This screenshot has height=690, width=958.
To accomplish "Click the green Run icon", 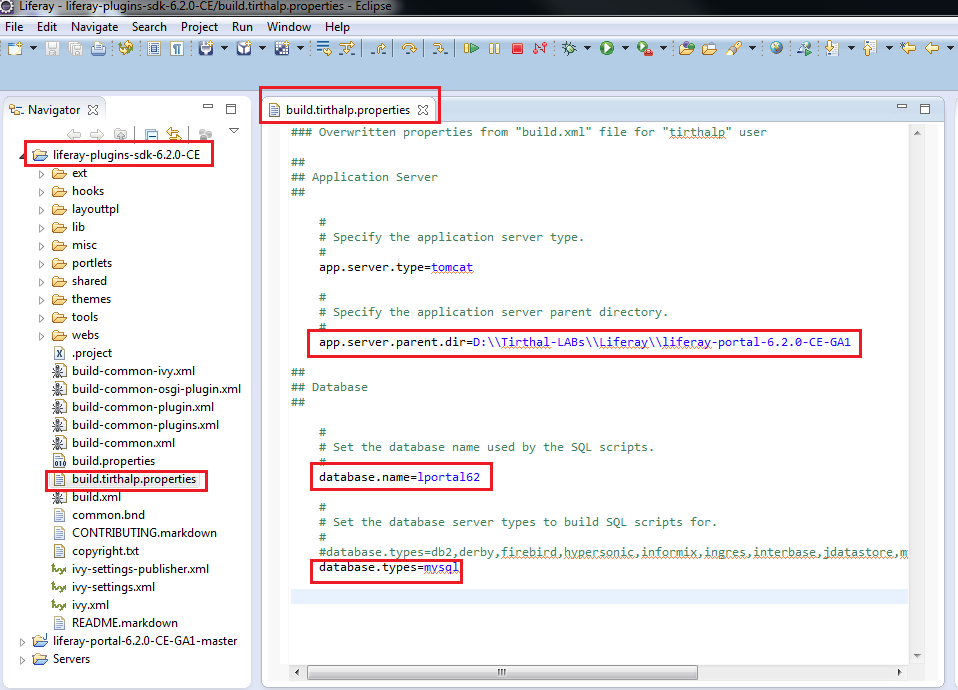I will pos(607,48).
